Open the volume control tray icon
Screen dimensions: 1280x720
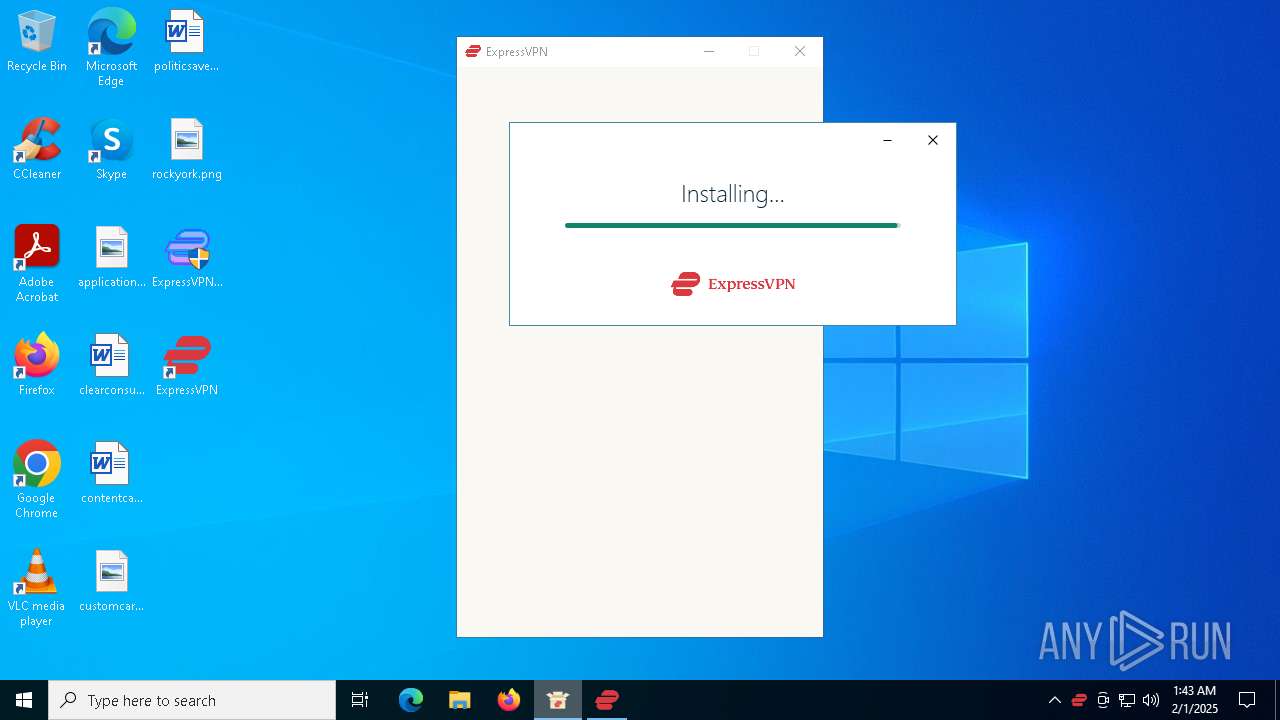pos(1151,700)
